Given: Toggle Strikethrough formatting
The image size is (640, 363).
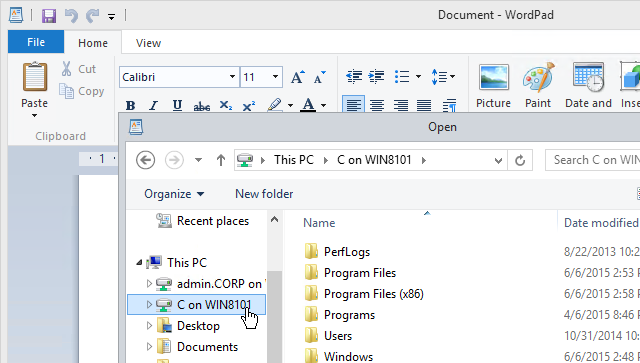Looking at the screenshot, I should (x=202, y=106).
